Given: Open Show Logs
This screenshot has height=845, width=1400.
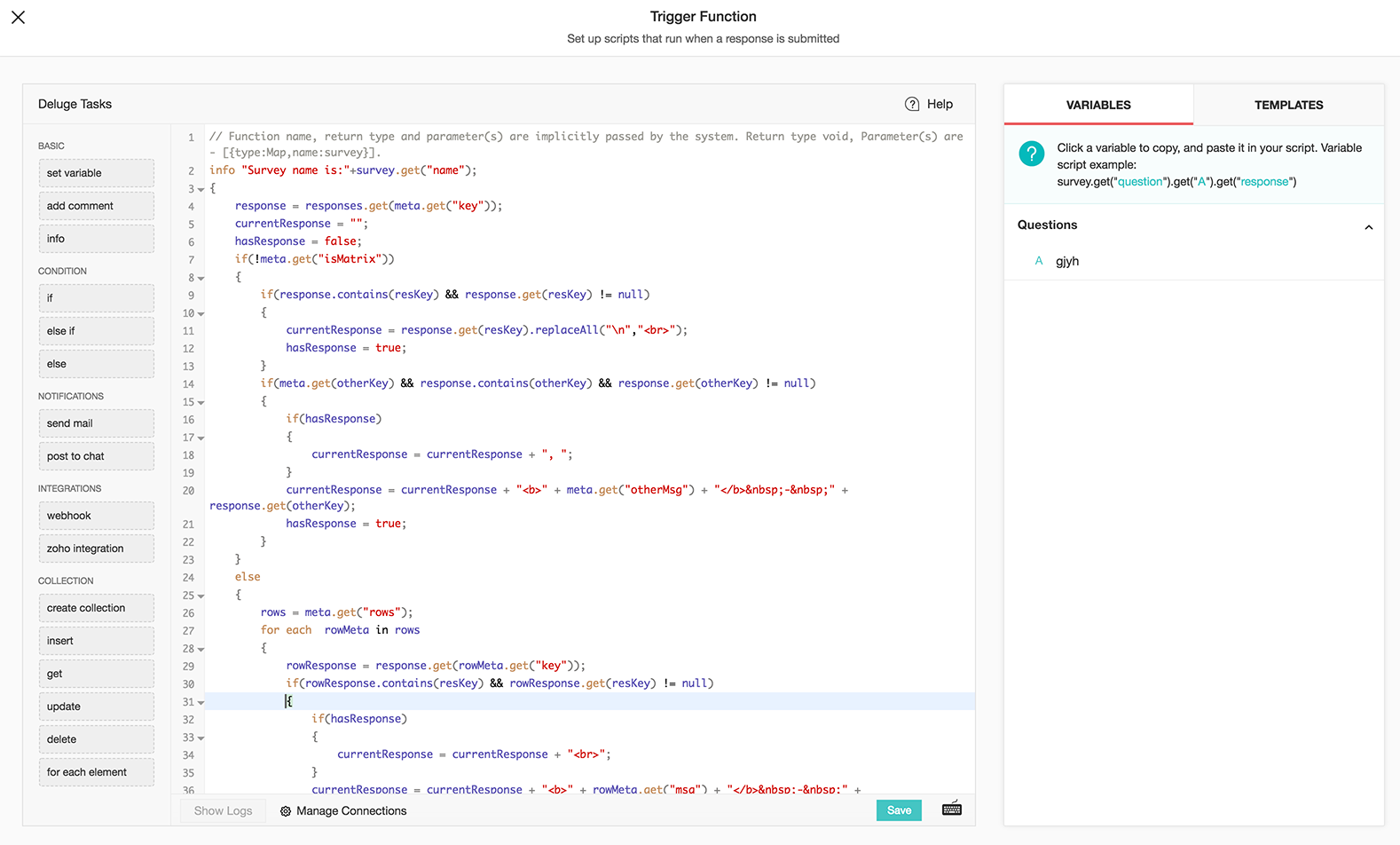Looking at the screenshot, I should [223, 810].
